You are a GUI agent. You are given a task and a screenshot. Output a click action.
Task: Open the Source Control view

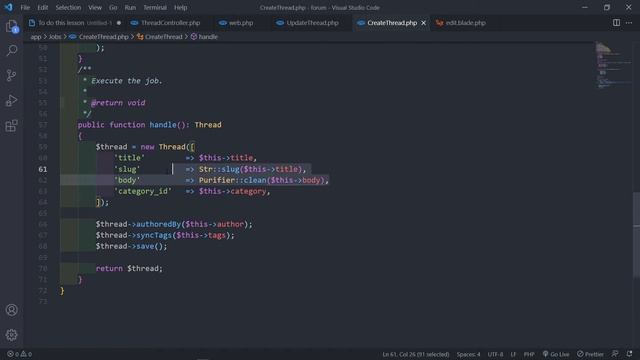click(11, 75)
